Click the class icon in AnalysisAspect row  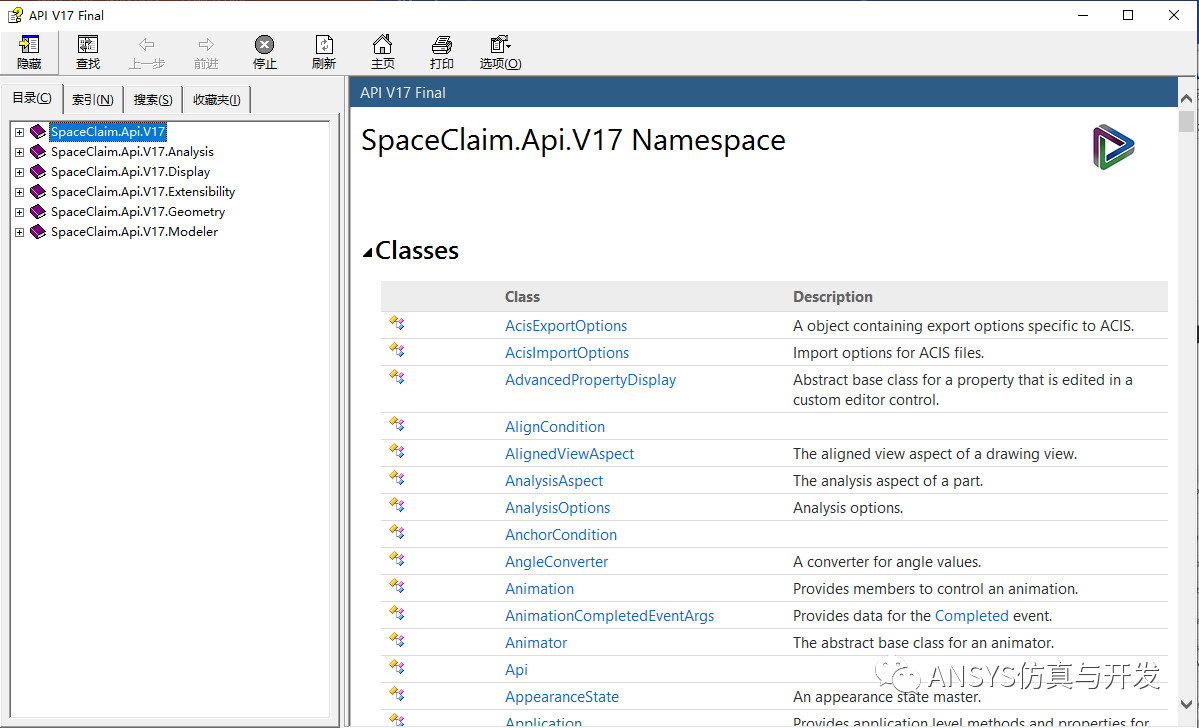click(397, 478)
